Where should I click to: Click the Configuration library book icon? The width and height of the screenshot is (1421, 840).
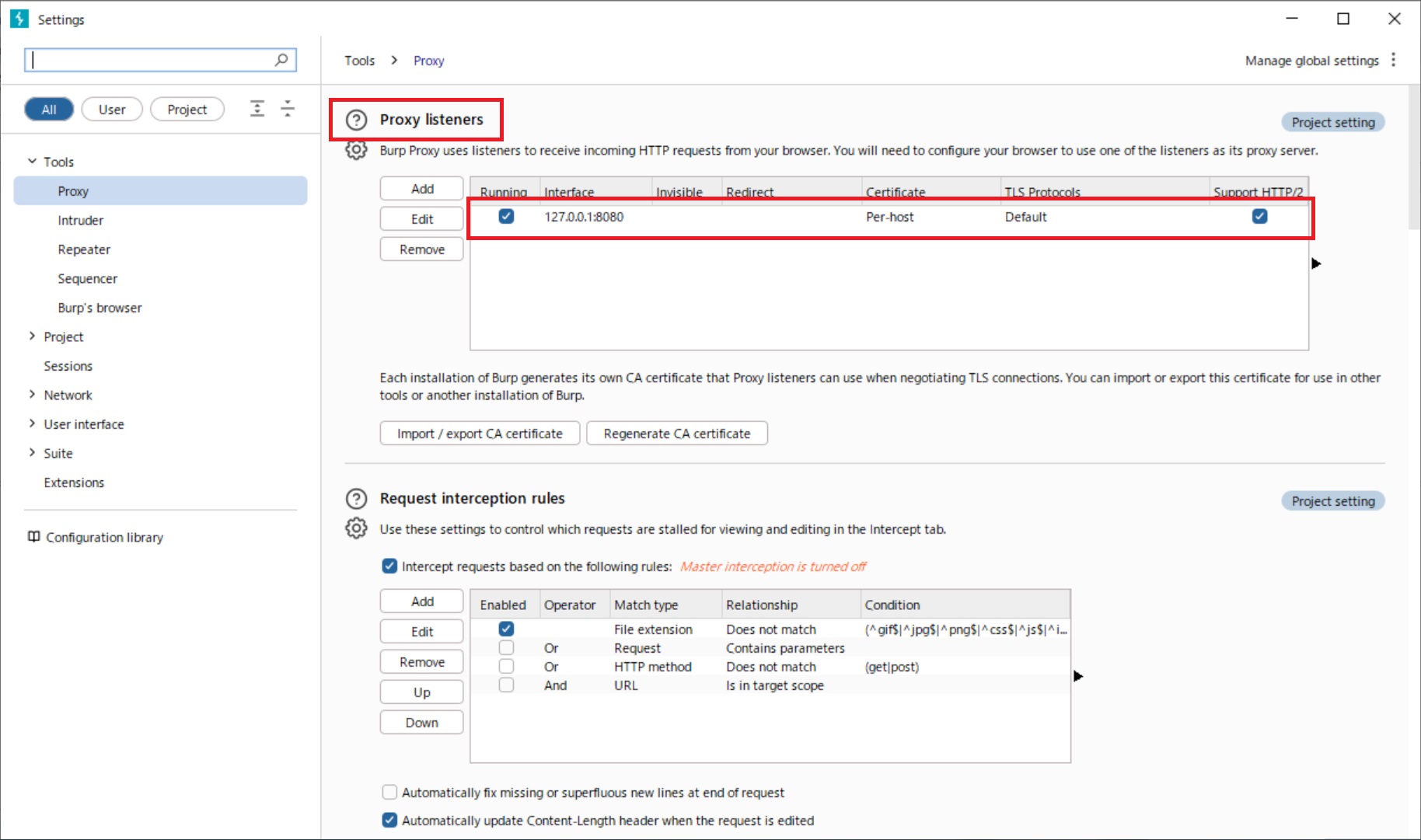pyautogui.click(x=33, y=537)
